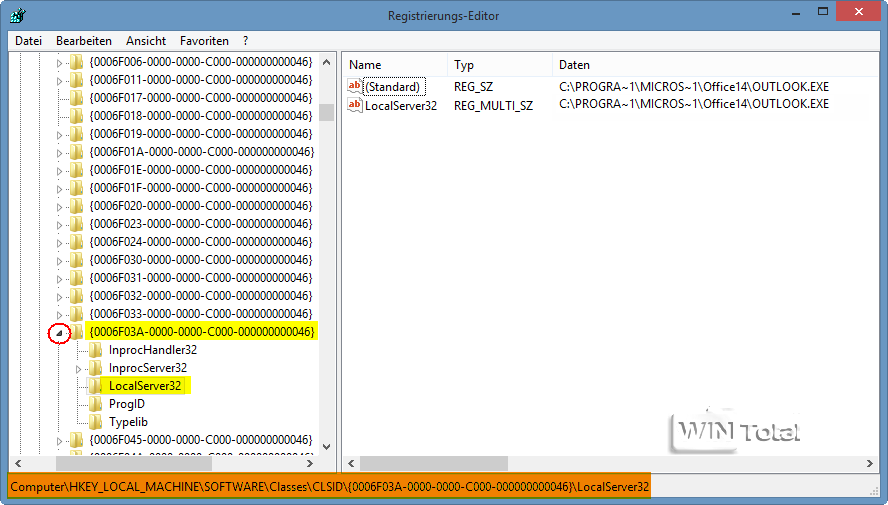888x505 pixels.
Task: Minimize the Registrierungs-Editor window
Action: tap(796, 12)
